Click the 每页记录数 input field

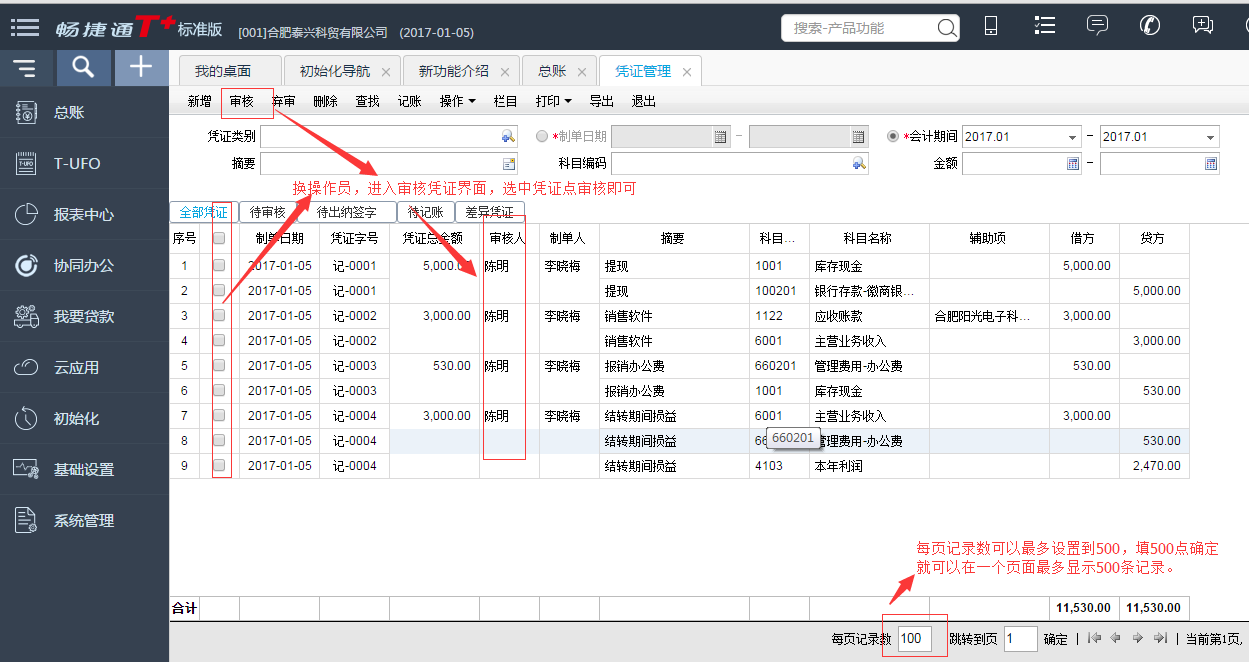coord(915,639)
